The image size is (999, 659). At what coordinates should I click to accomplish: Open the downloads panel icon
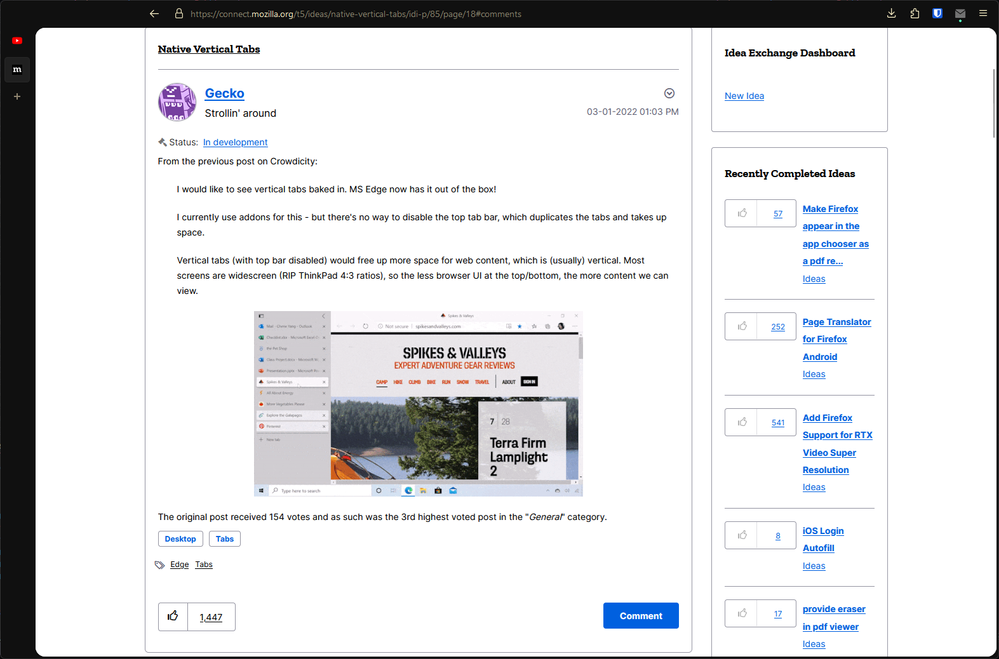[891, 13]
